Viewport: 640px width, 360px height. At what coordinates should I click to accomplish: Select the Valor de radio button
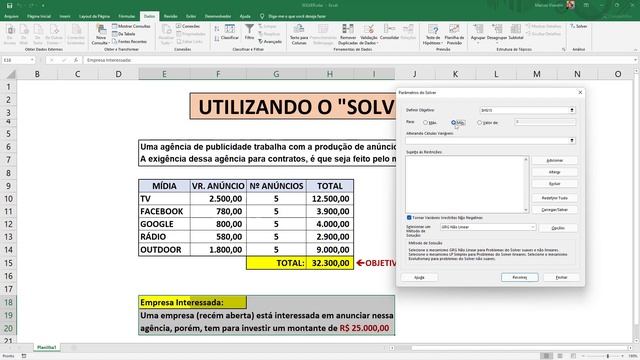pos(480,122)
